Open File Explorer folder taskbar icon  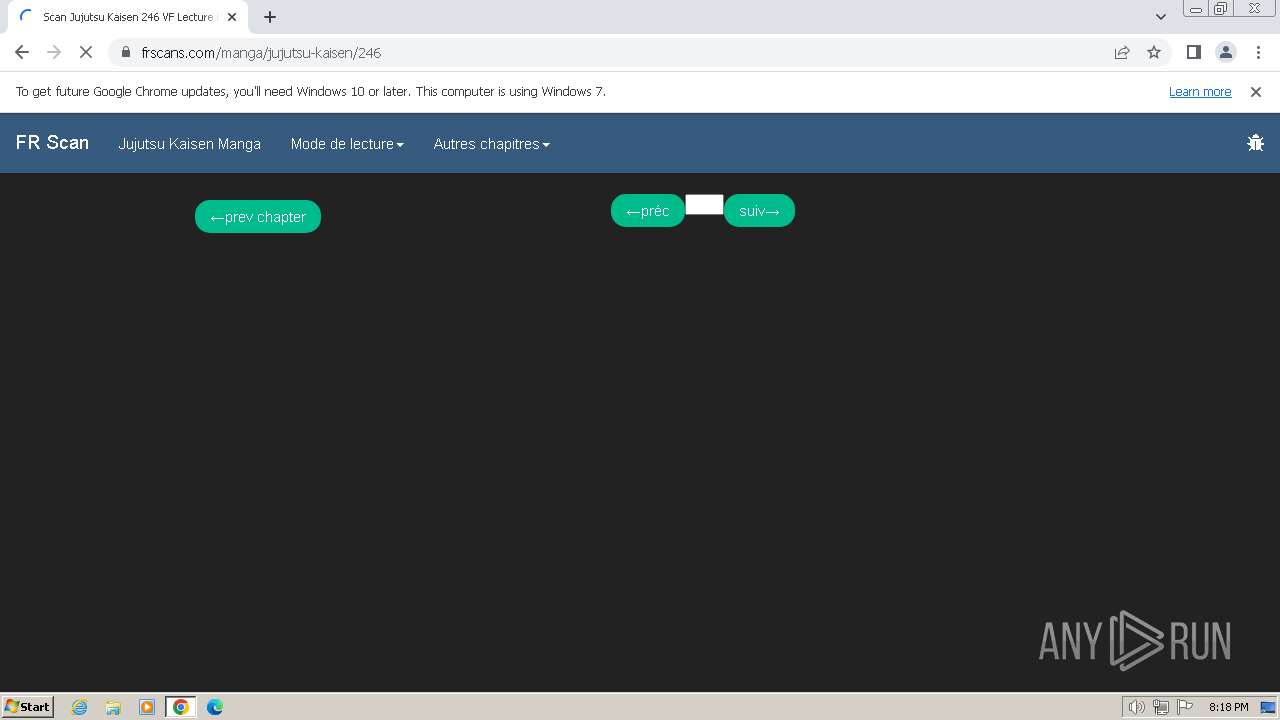(113, 707)
